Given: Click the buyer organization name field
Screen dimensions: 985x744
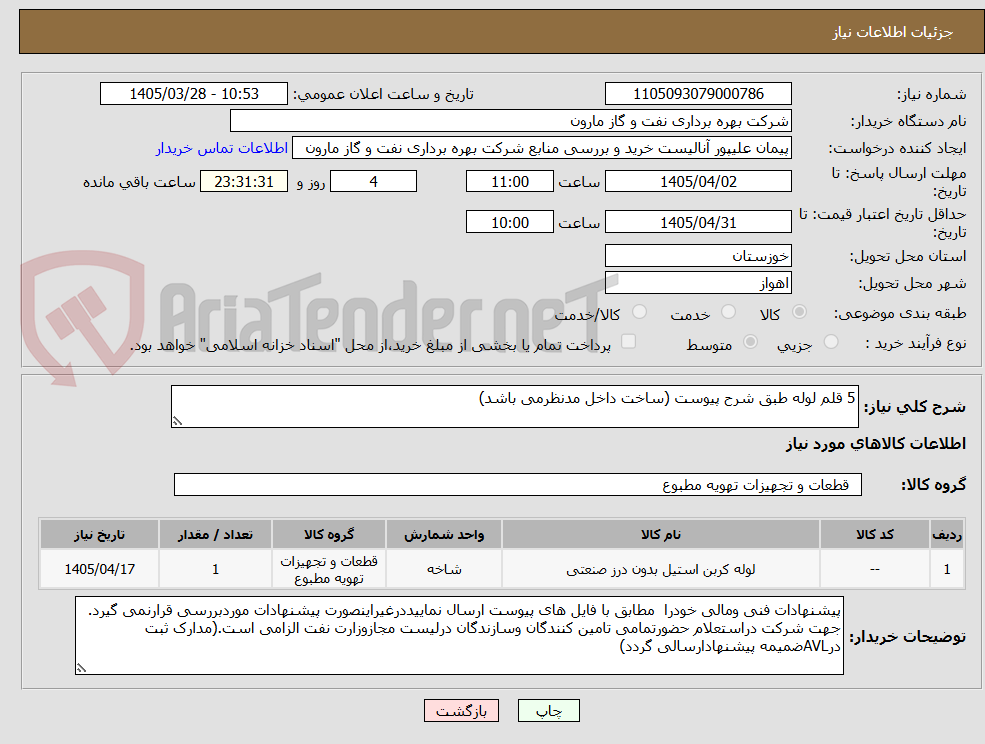Looking at the screenshot, I should point(511,121).
